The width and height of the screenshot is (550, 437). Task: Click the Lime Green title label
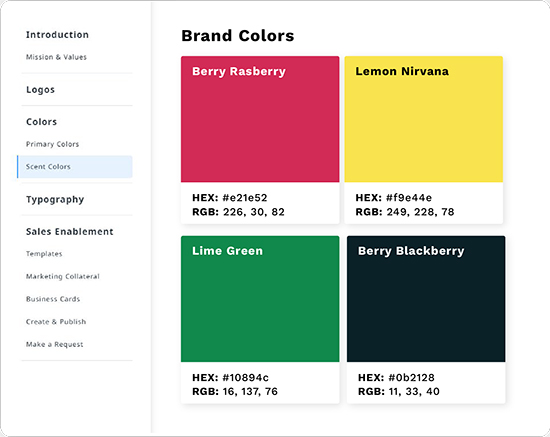227,251
